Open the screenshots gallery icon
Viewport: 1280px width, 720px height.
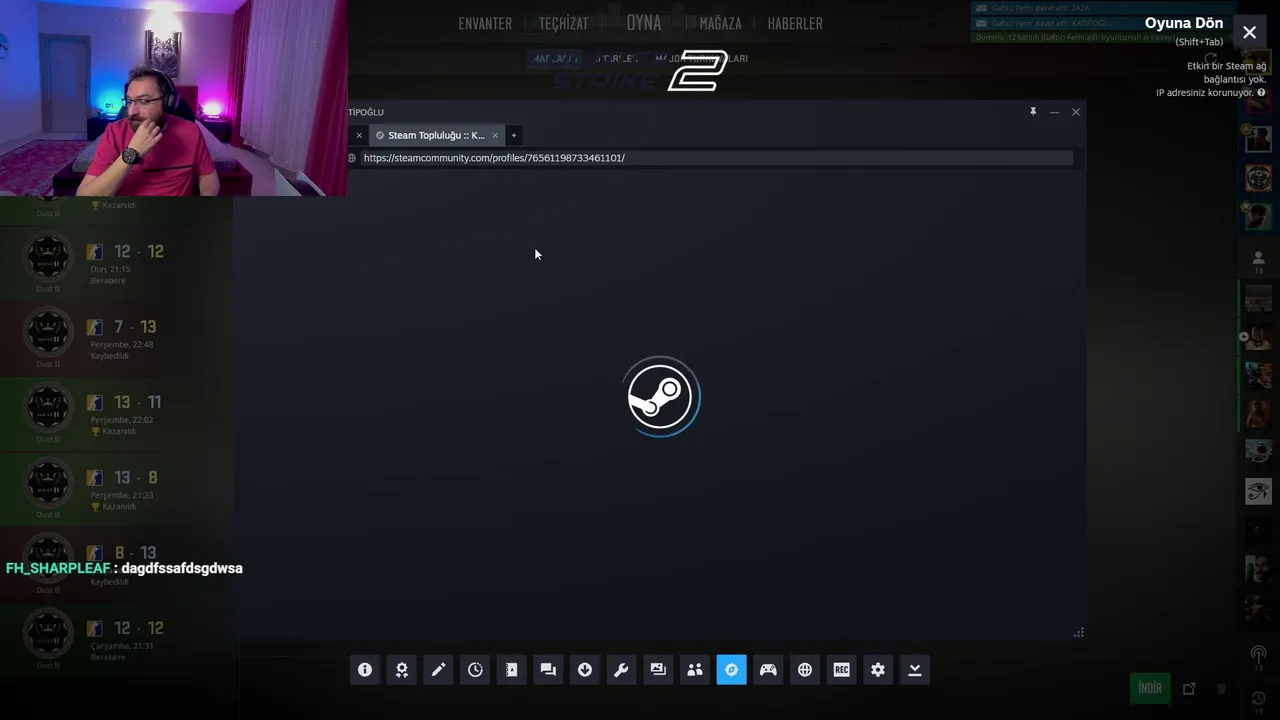(x=658, y=670)
